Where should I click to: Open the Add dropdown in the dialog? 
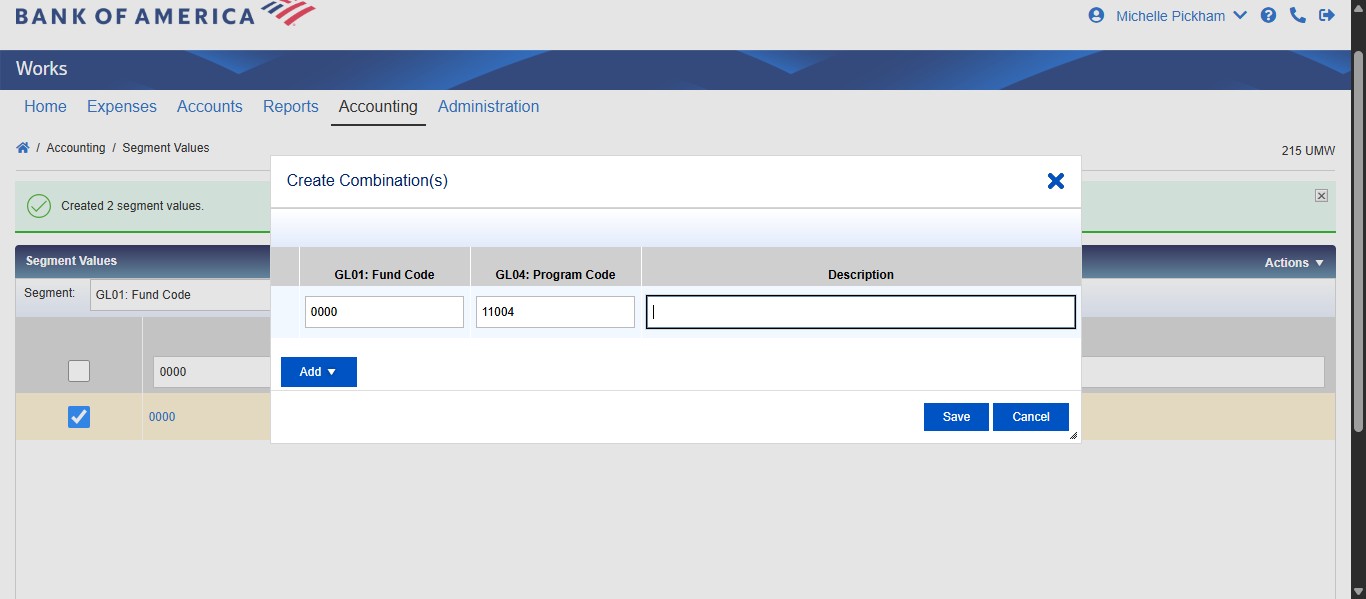tap(318, 371)
